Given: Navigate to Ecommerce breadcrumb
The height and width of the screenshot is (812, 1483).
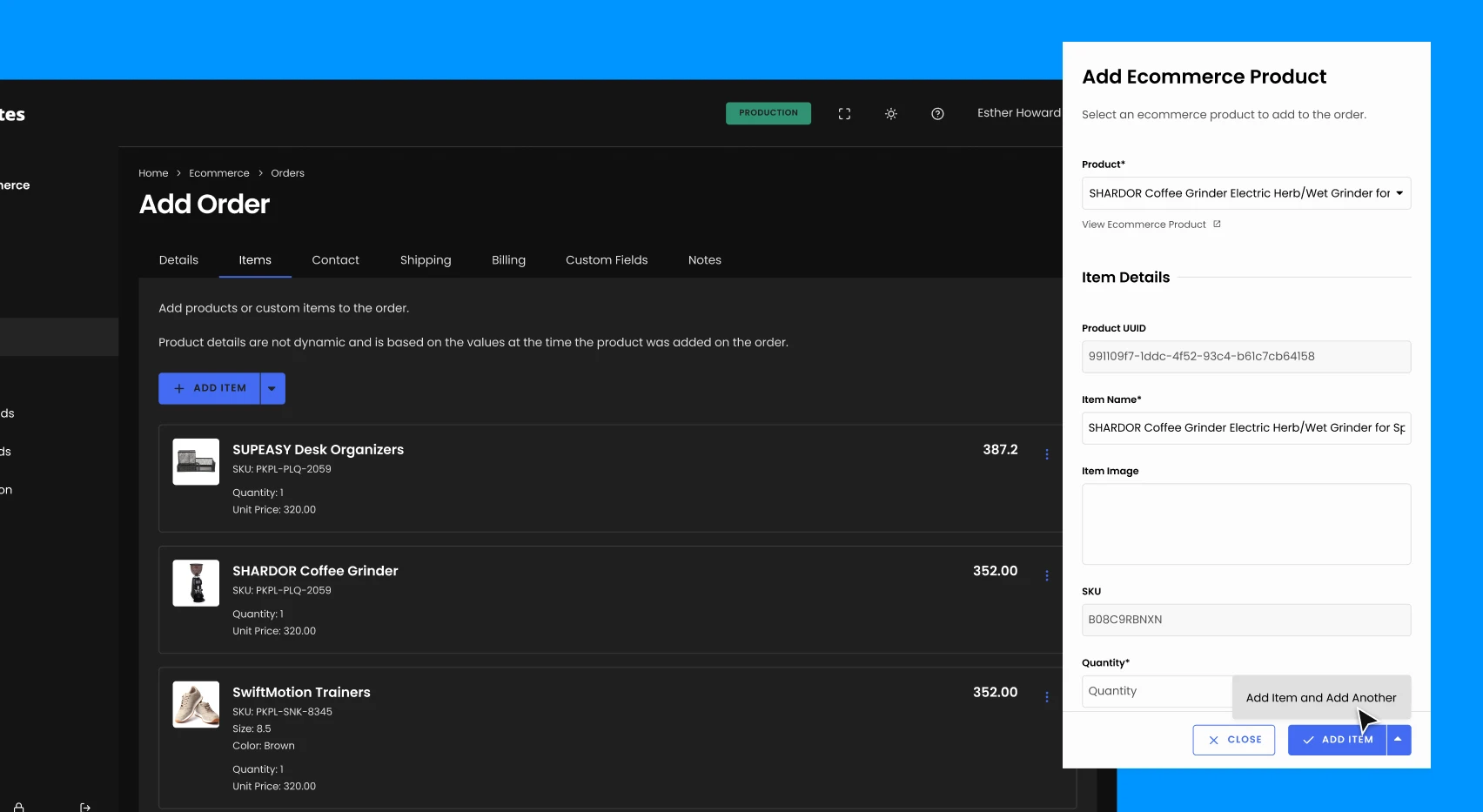Looking at the screenshot, I should (x=219, y=173).
